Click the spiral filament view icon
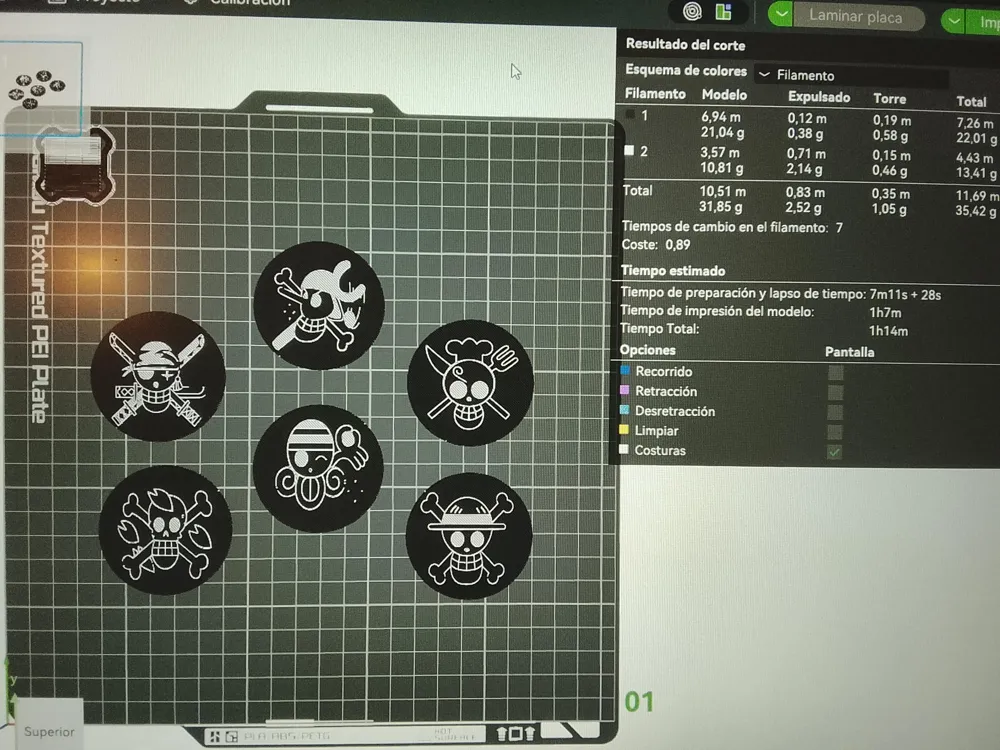1000x750 pixels. (x=692, y=11)
